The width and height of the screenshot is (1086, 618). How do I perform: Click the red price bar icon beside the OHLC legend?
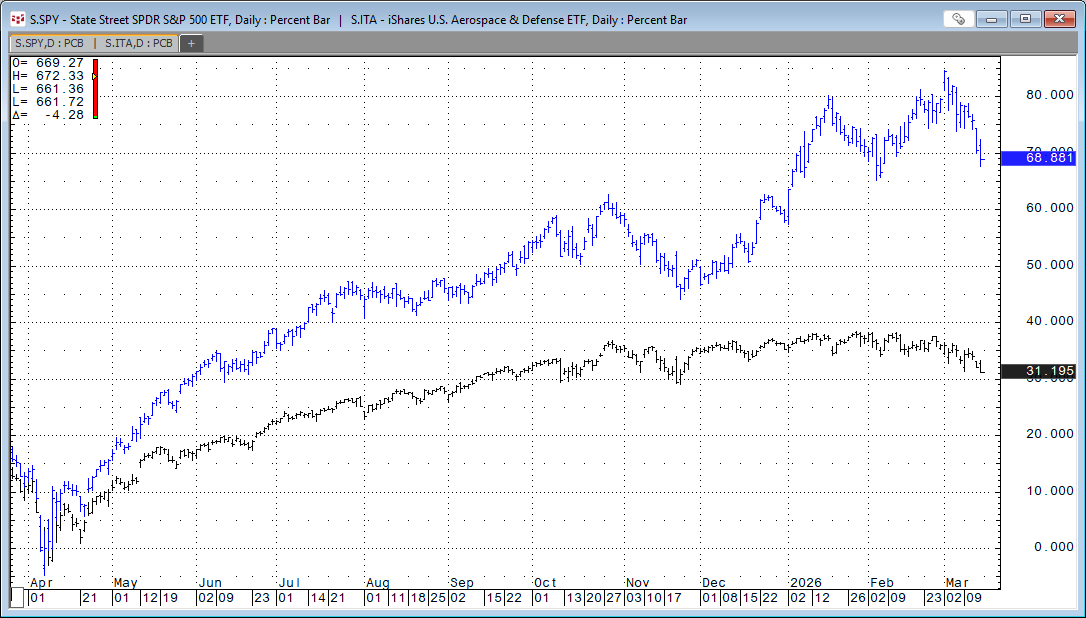click(93, 87)
